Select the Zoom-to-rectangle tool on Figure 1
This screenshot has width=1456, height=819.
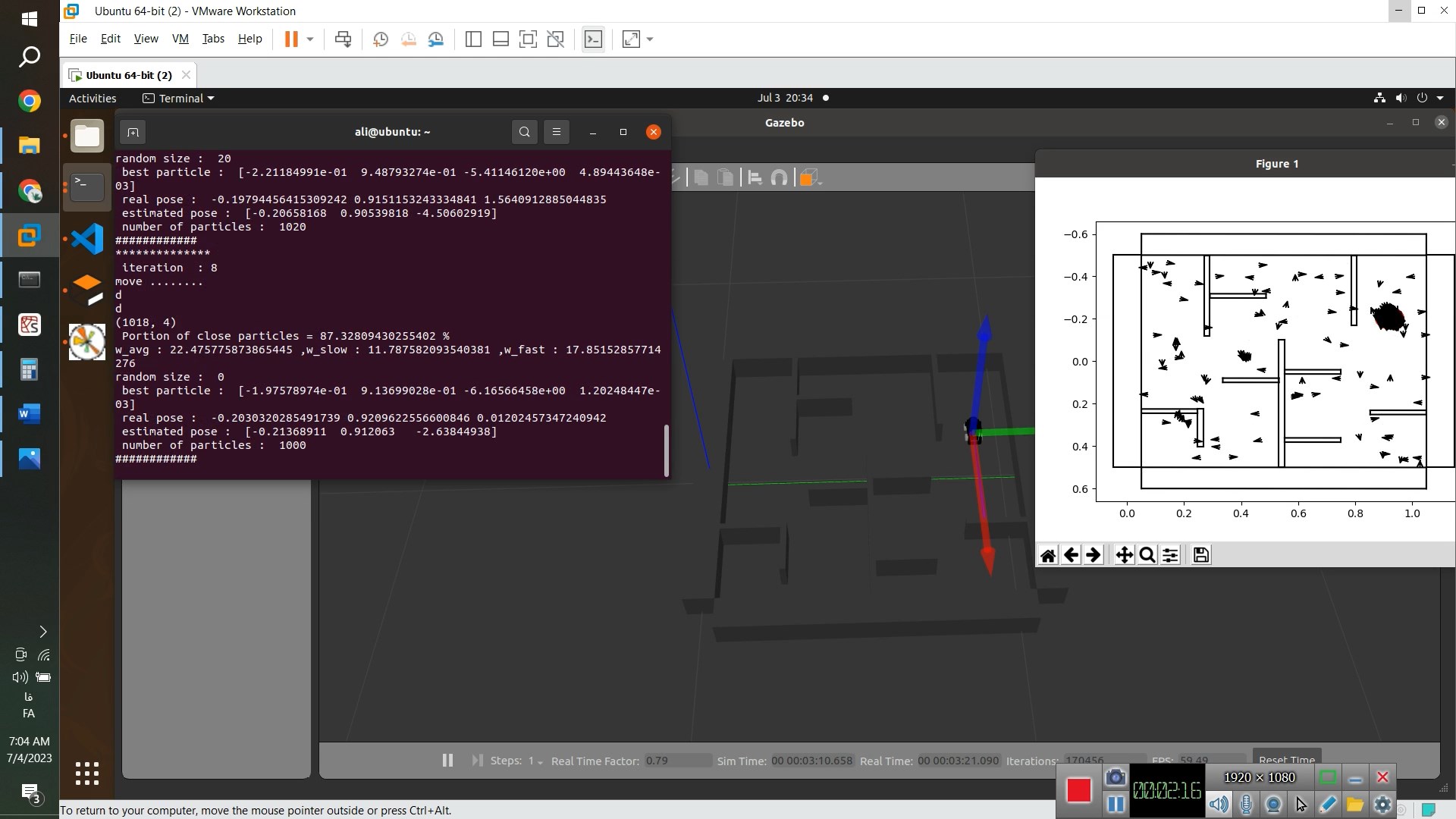[1147, 554]
